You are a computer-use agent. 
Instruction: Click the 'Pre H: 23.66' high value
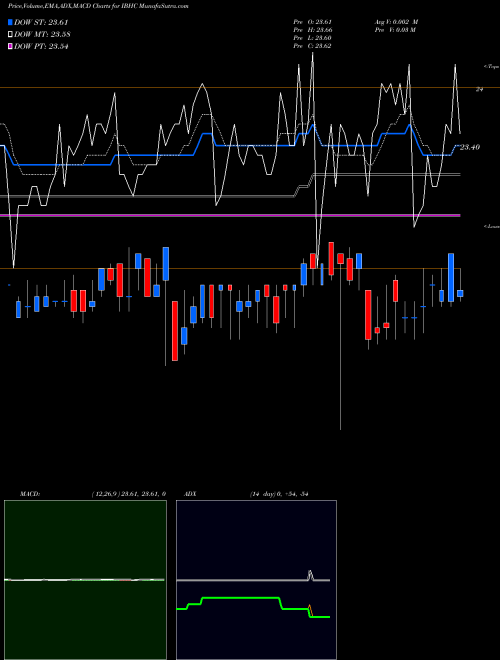tap(312, 30)
